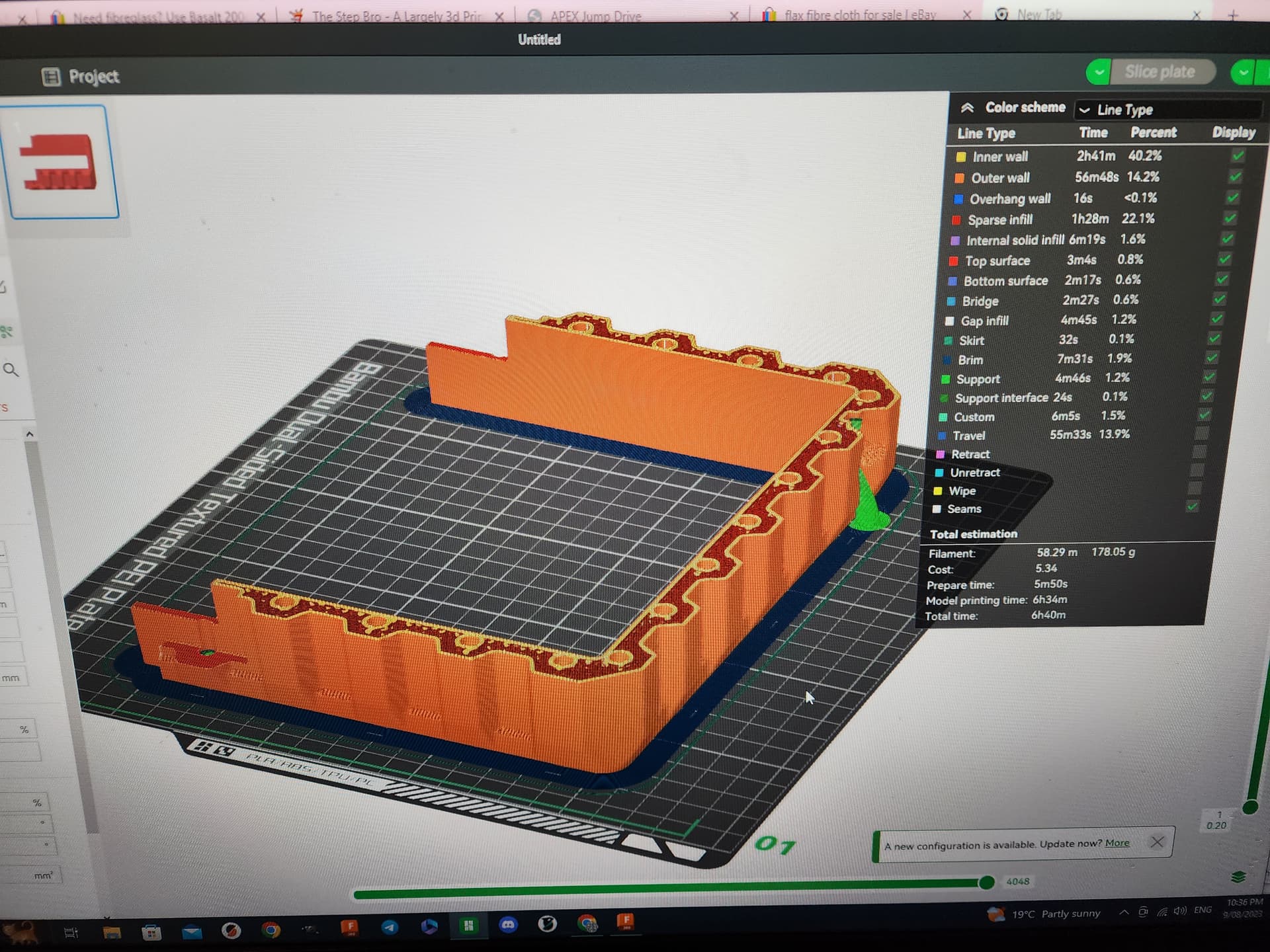Image resolution: width=1270 pixels, height=952 pixels.
Task: Open Discord from the taskbar
Action: coord(508,925)
